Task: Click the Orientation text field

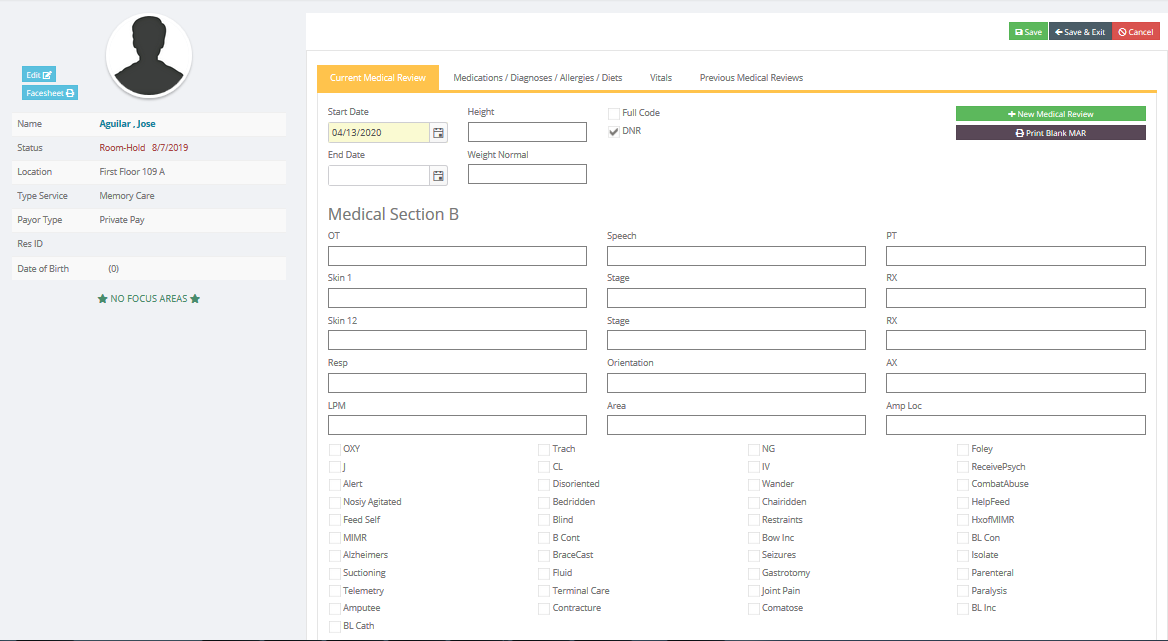Action: pyautogui.click(x=736, y=383)
